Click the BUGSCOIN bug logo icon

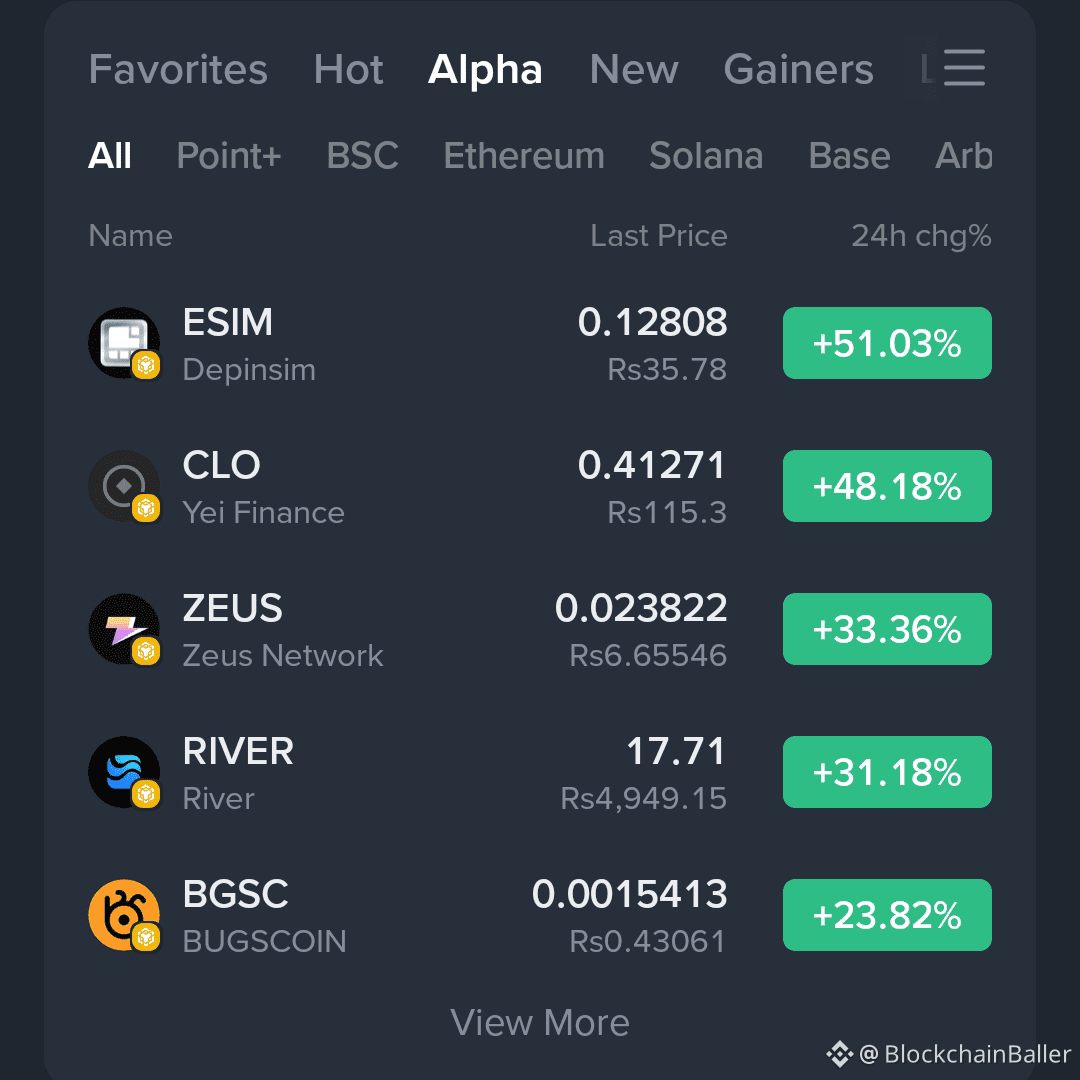click(x=124, y=915)
